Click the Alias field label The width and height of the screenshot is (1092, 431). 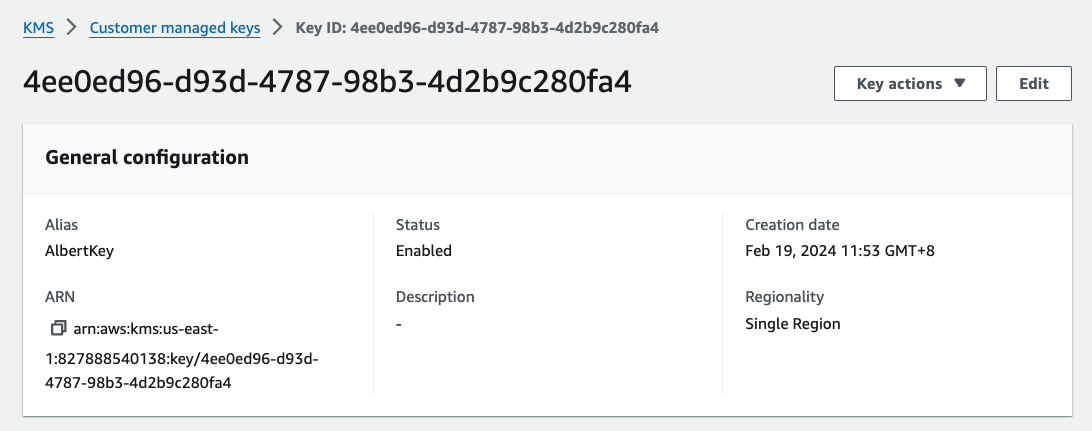coord(61,225)
